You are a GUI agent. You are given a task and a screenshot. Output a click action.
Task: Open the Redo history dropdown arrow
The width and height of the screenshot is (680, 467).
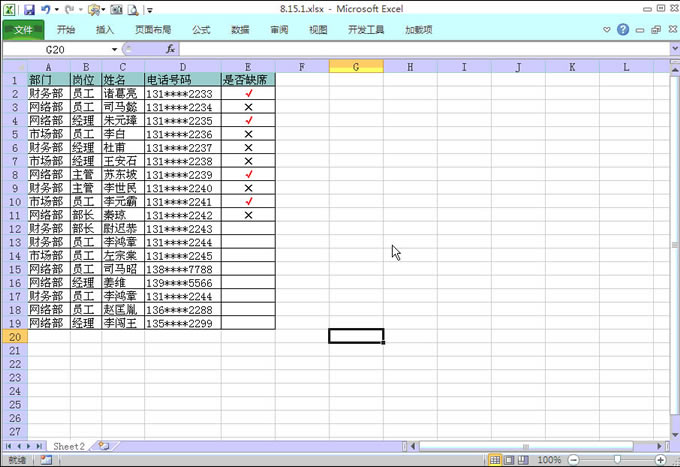click(x=81, y=9)
